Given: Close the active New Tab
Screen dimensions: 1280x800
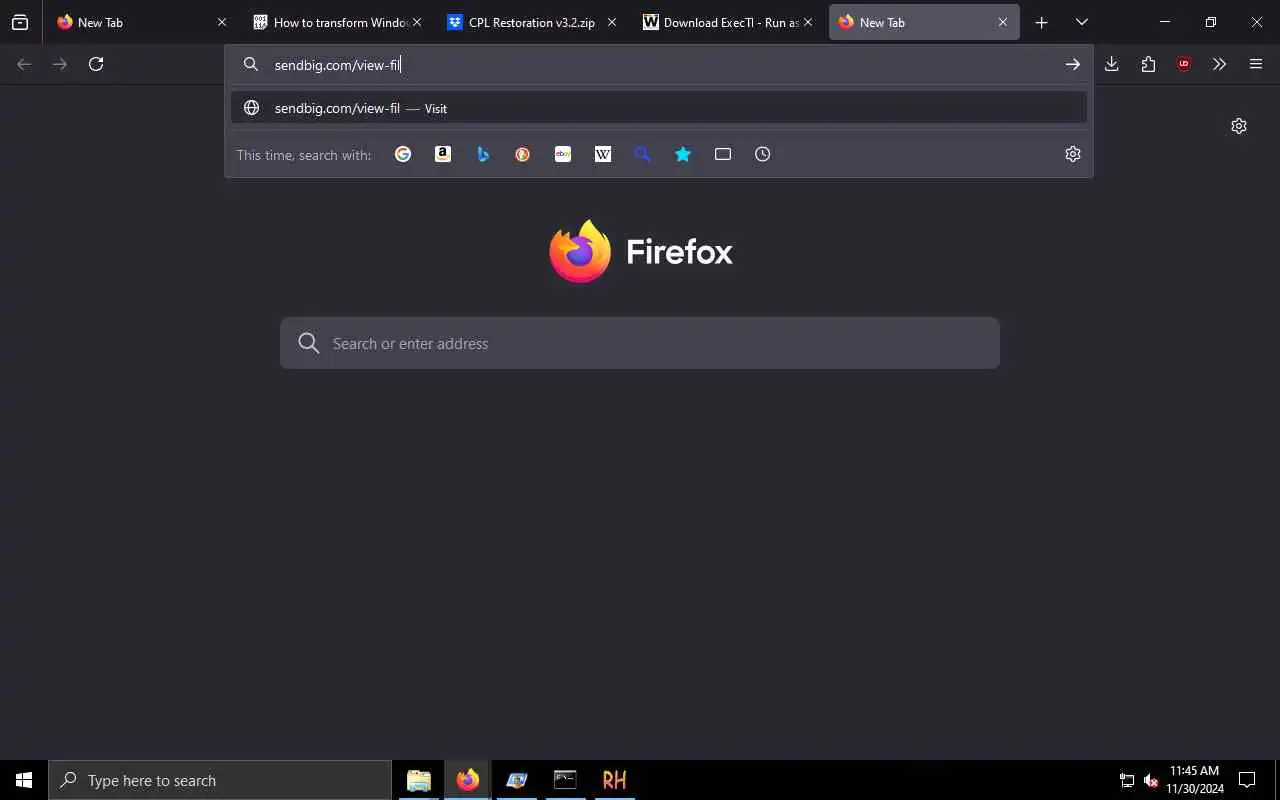Looking at the screenshot, I should pyautogui.click(x=1003, y=22).
